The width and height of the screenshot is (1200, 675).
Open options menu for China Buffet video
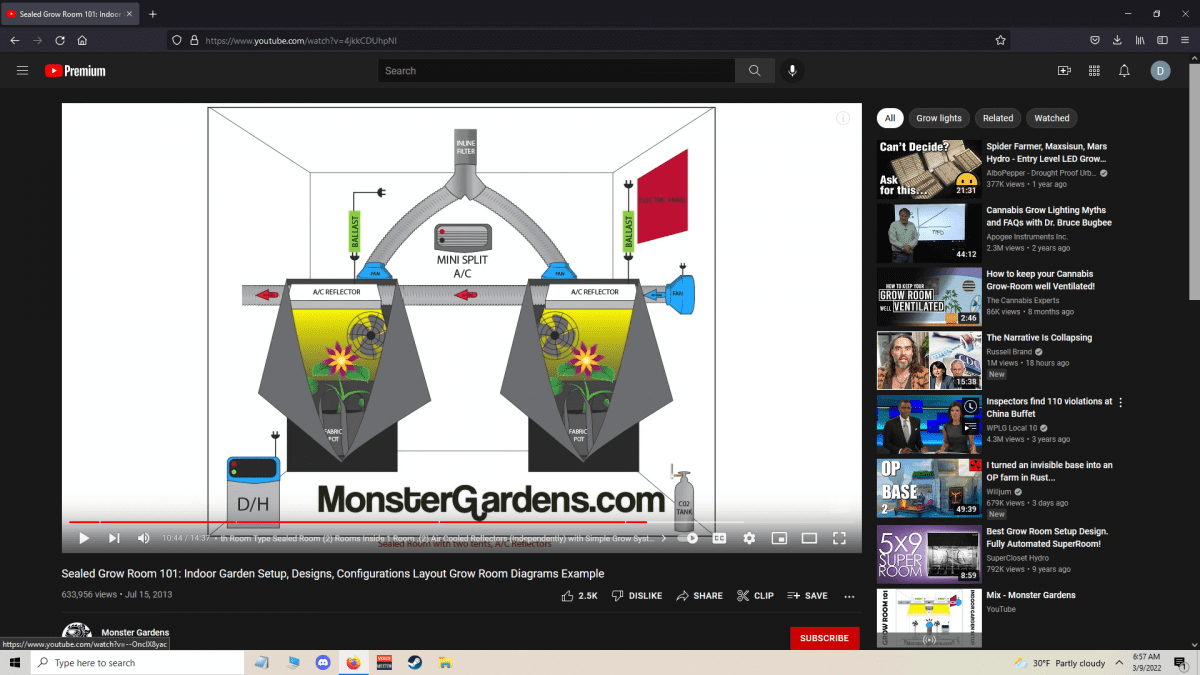click(1120, 403)
